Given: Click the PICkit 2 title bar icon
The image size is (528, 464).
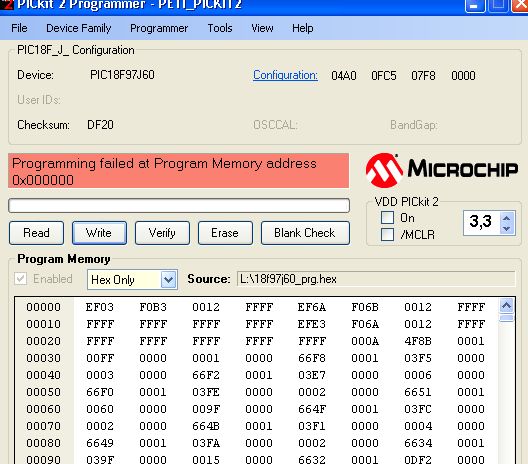Looking at the screenshot, I should pos(6,5).
